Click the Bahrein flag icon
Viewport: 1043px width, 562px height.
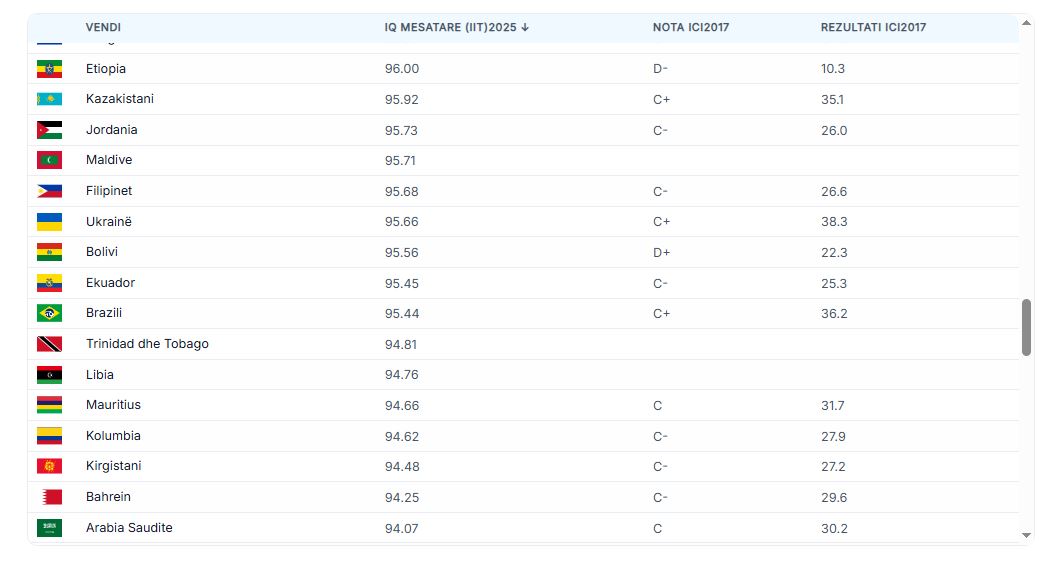[49, 497]
